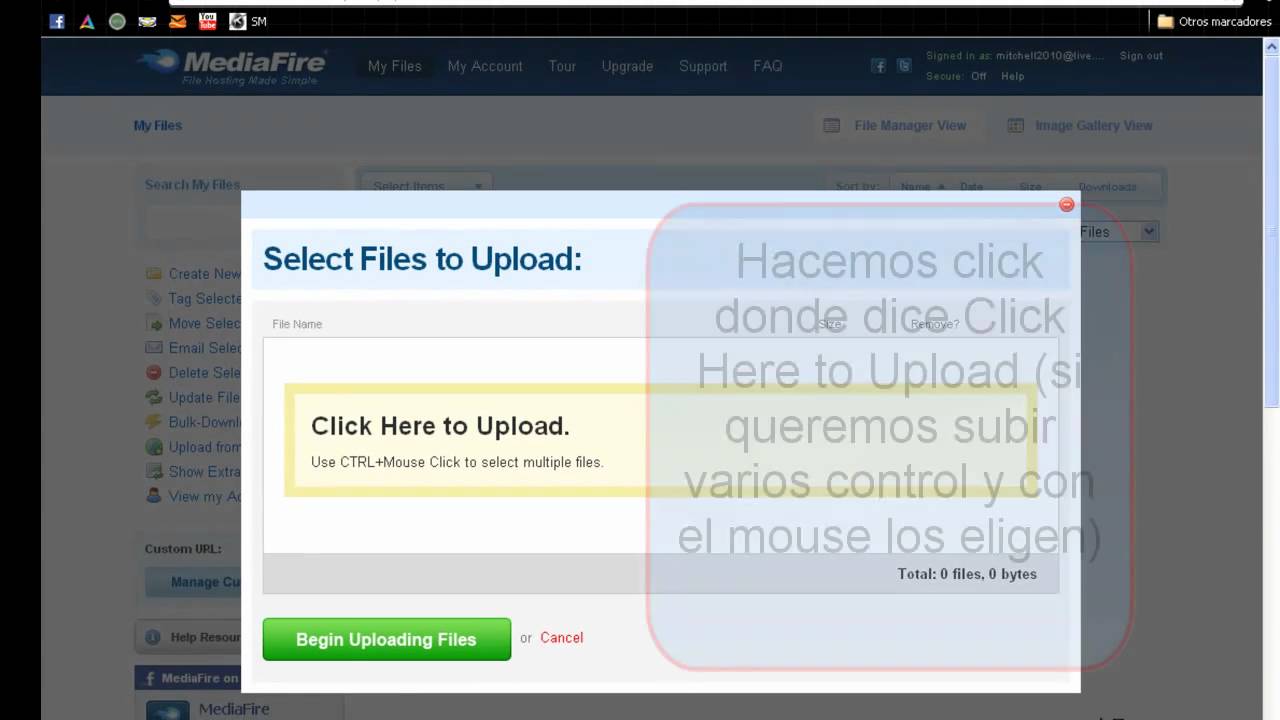The height and width of the screenshot is (720, 1280).
Task: Sort files by Name
Action: pyautogui.click(x=922, y=187)
